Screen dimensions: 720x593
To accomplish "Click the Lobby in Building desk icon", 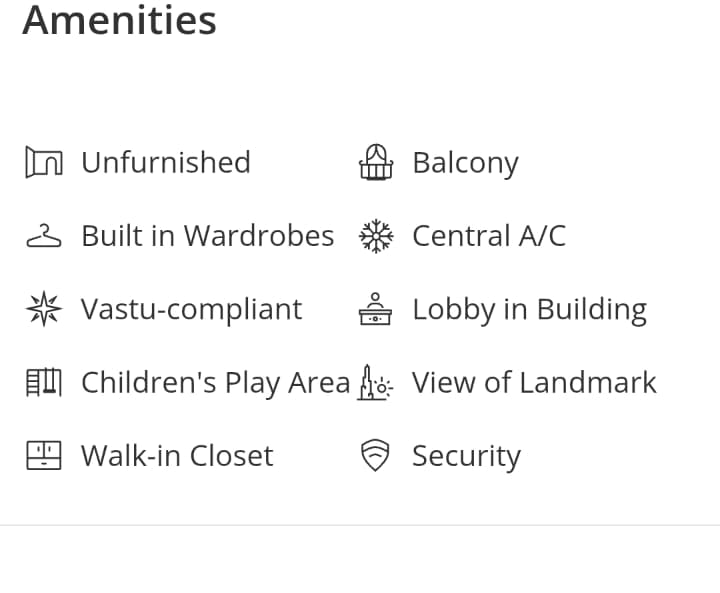I will point(376,309).
